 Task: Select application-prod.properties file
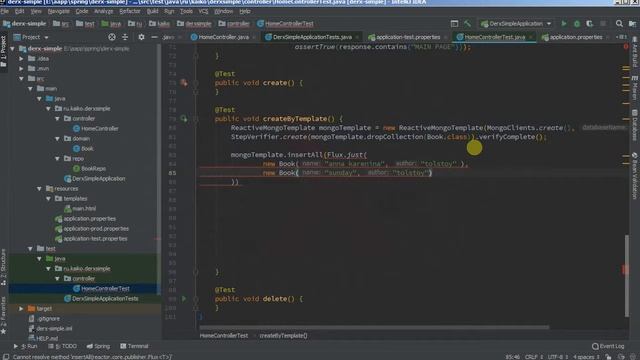click(x=96, y=229)
